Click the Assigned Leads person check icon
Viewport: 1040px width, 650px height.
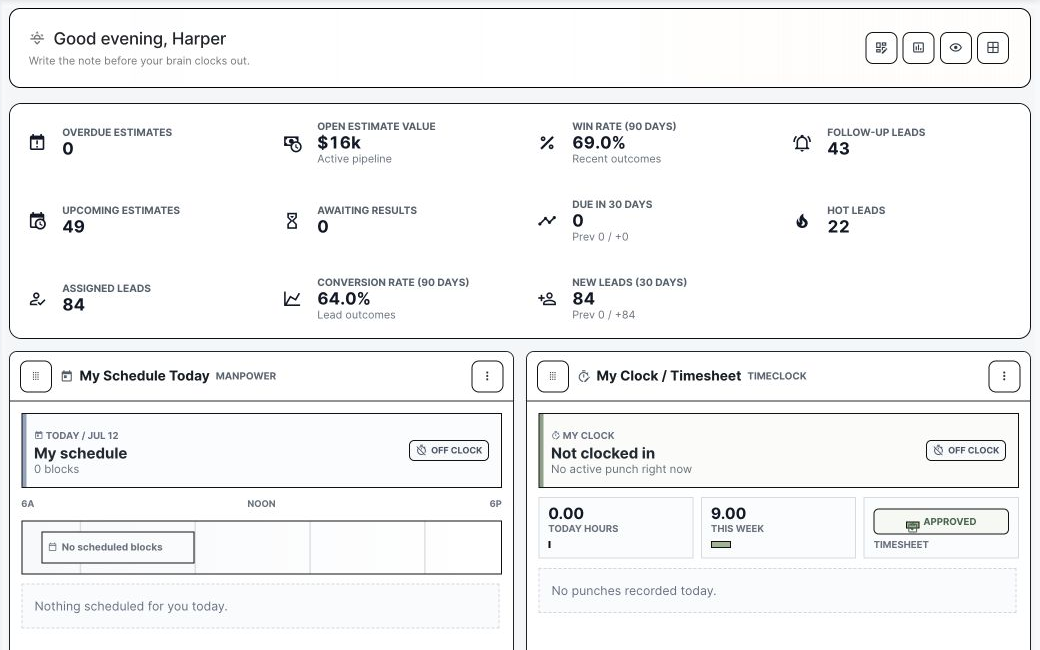click(37, 299)
